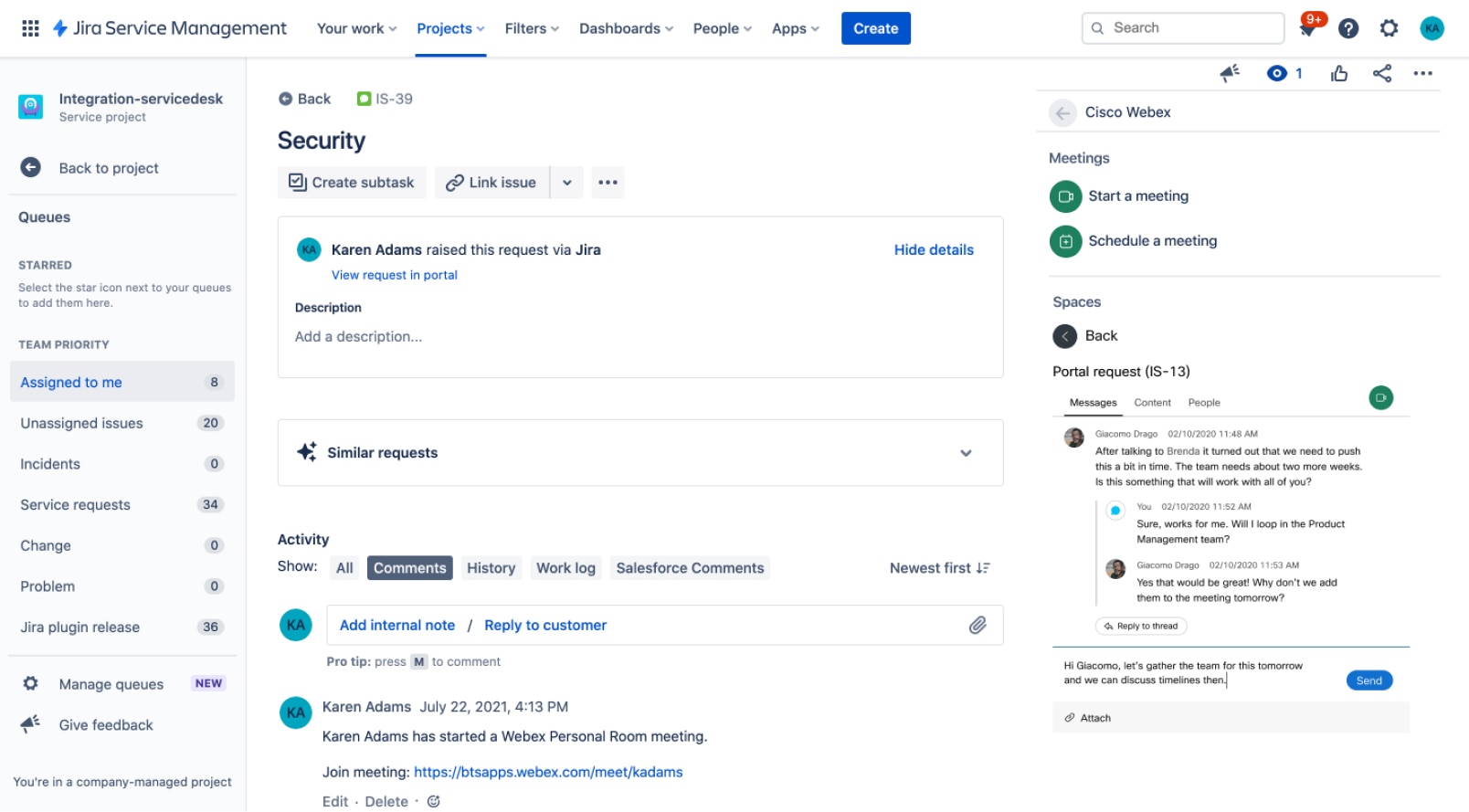
Task: Select the Salesforce Comments tab
Action: click(x=690, y=568)
